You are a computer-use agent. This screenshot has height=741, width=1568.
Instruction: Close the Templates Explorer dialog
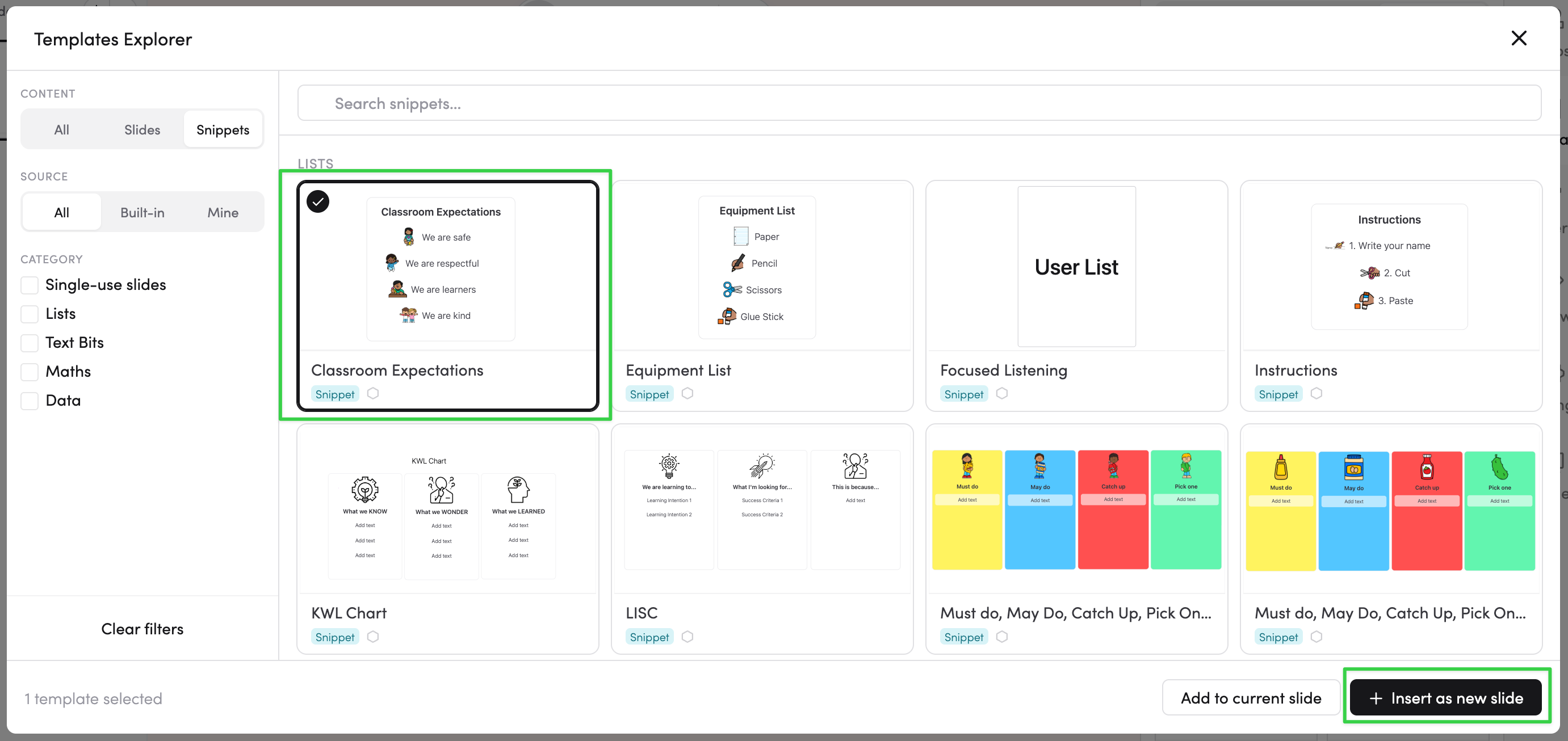(x=1518, y=39)
